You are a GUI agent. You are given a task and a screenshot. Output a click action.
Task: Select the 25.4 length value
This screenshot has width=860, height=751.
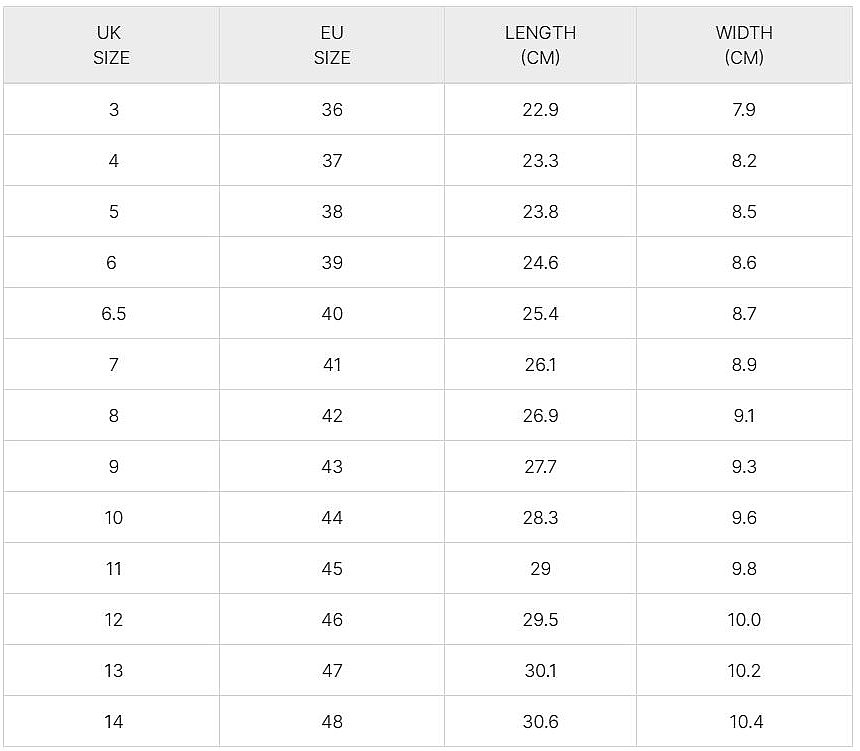pyautogui.click(x=540, y=313)
